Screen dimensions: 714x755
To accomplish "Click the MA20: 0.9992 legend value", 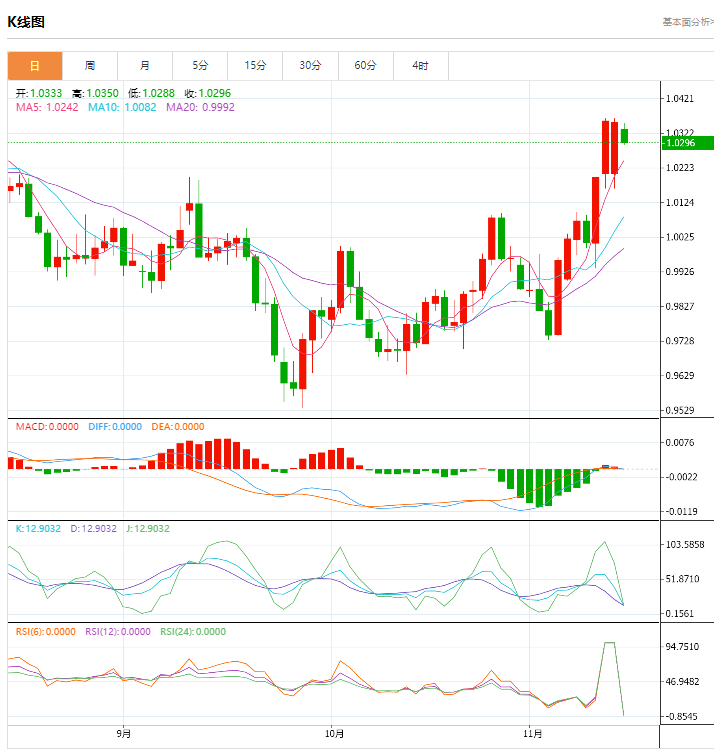I will point(200,107).
